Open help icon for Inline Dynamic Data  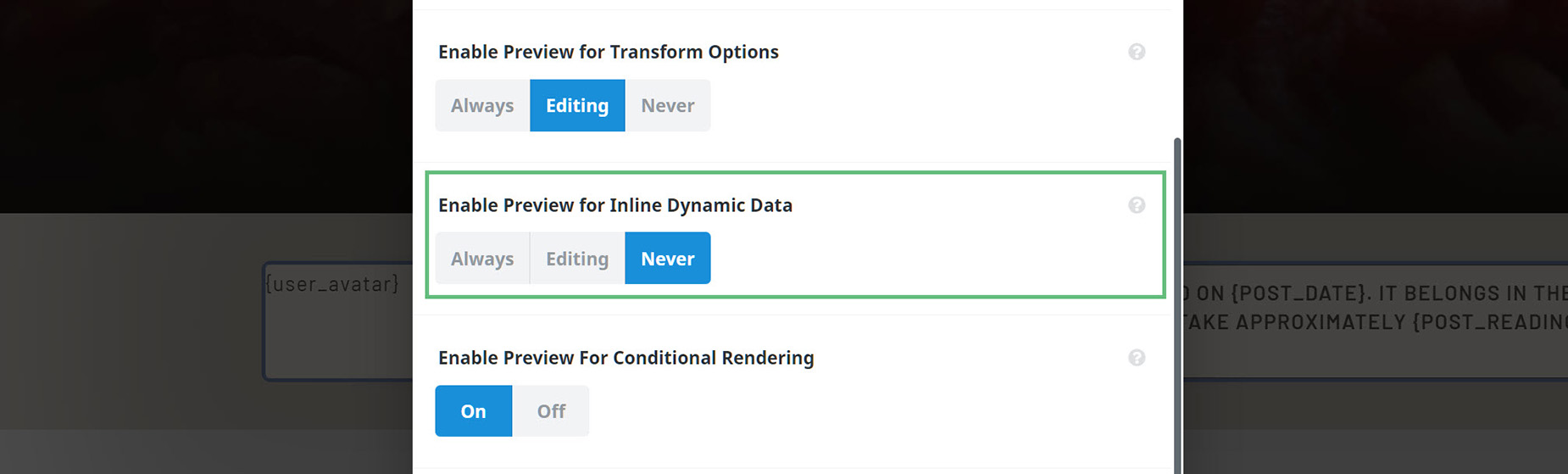point(1137,205)
